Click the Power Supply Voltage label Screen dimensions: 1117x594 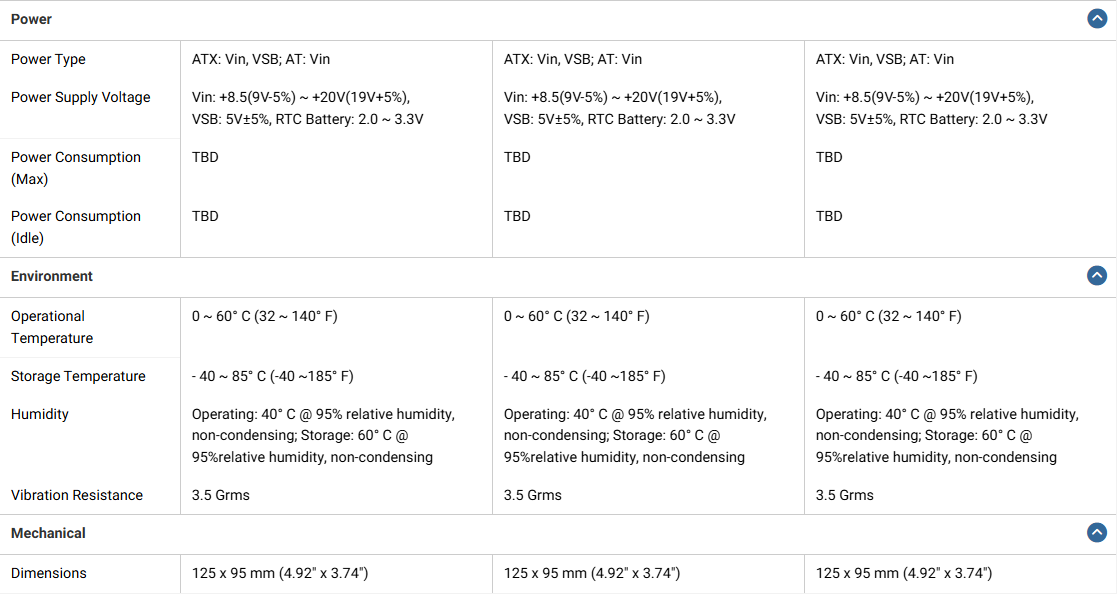point(80,98)
